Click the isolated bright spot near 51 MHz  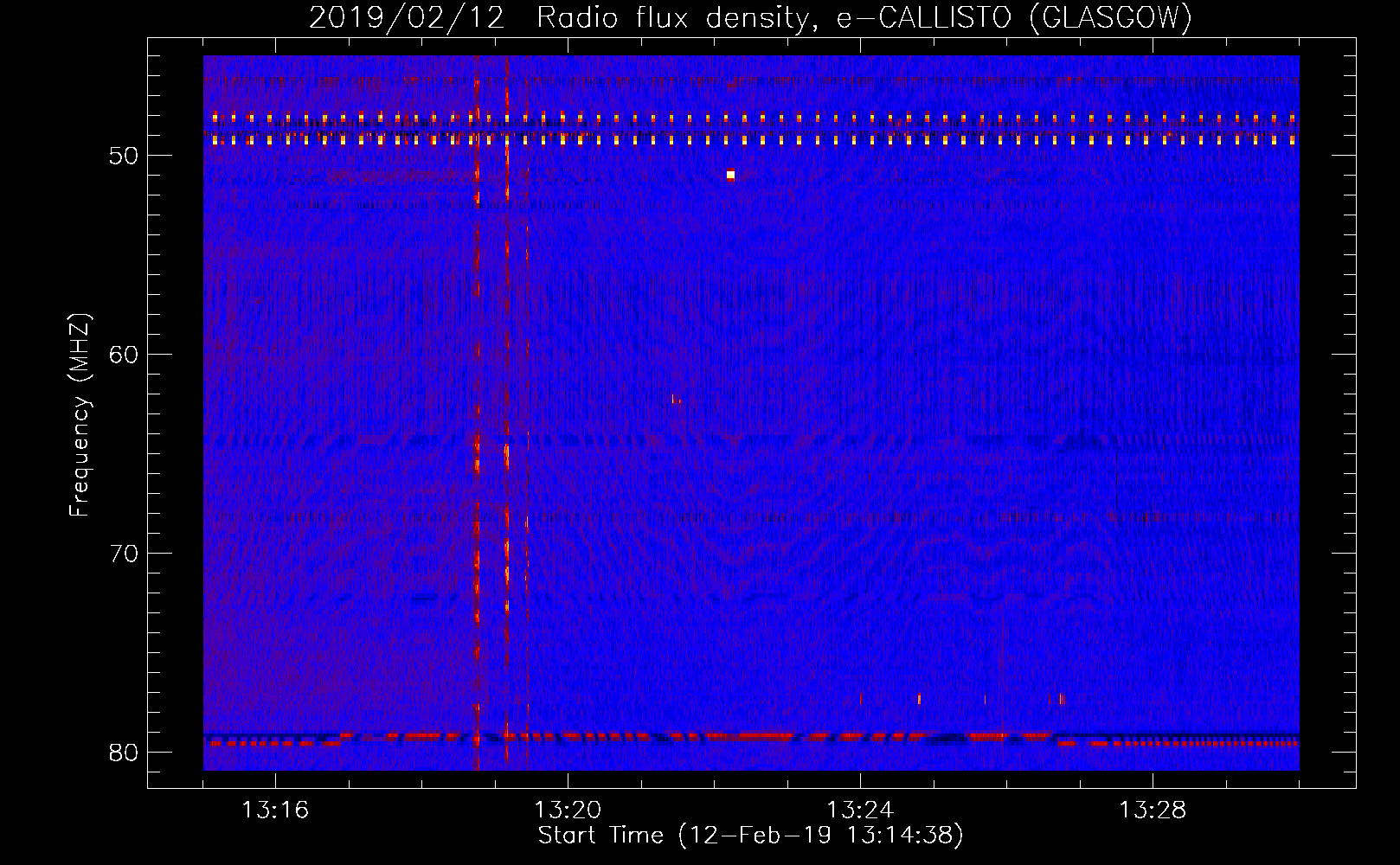(x=730, y=175)
